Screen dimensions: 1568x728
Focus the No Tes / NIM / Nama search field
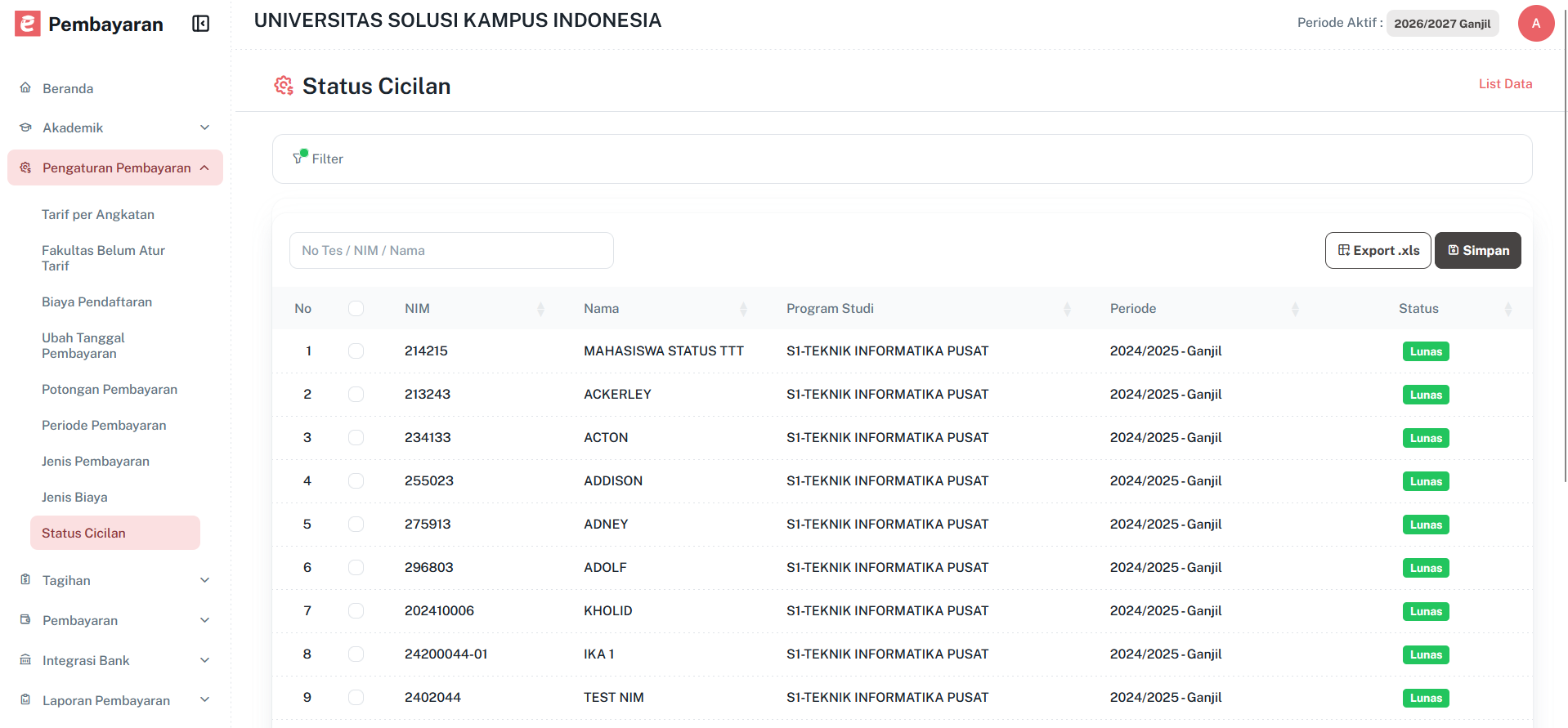pyautogui.click(x=451, y=250)
